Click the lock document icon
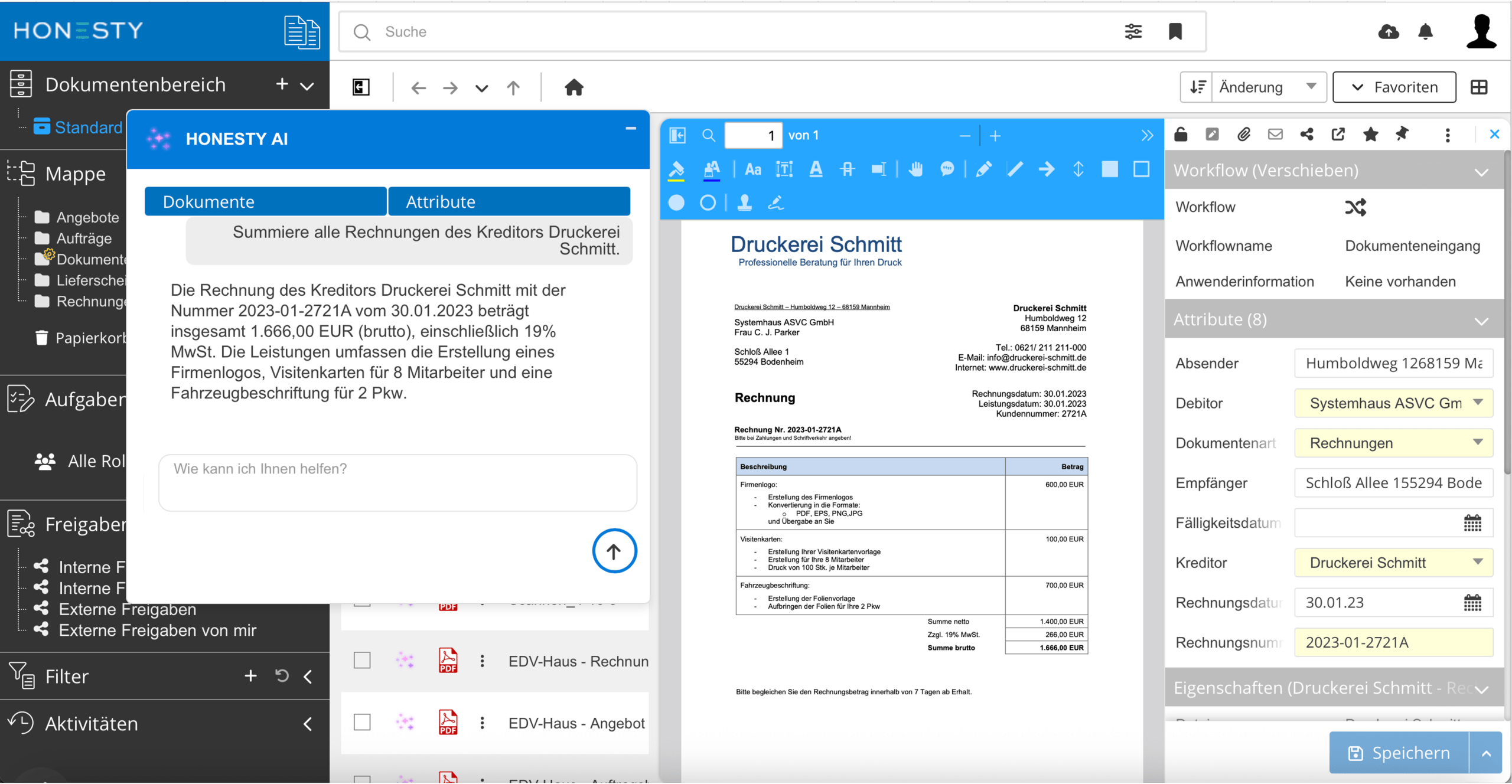Viewport: 1512px width, 784px height. 1181,135
